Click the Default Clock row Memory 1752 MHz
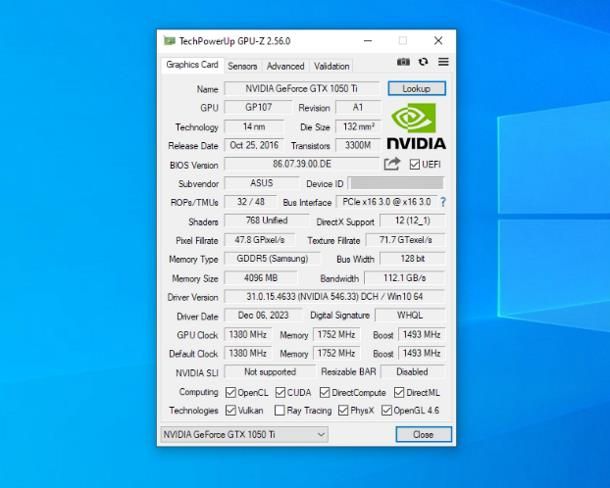 coord(337,353)
